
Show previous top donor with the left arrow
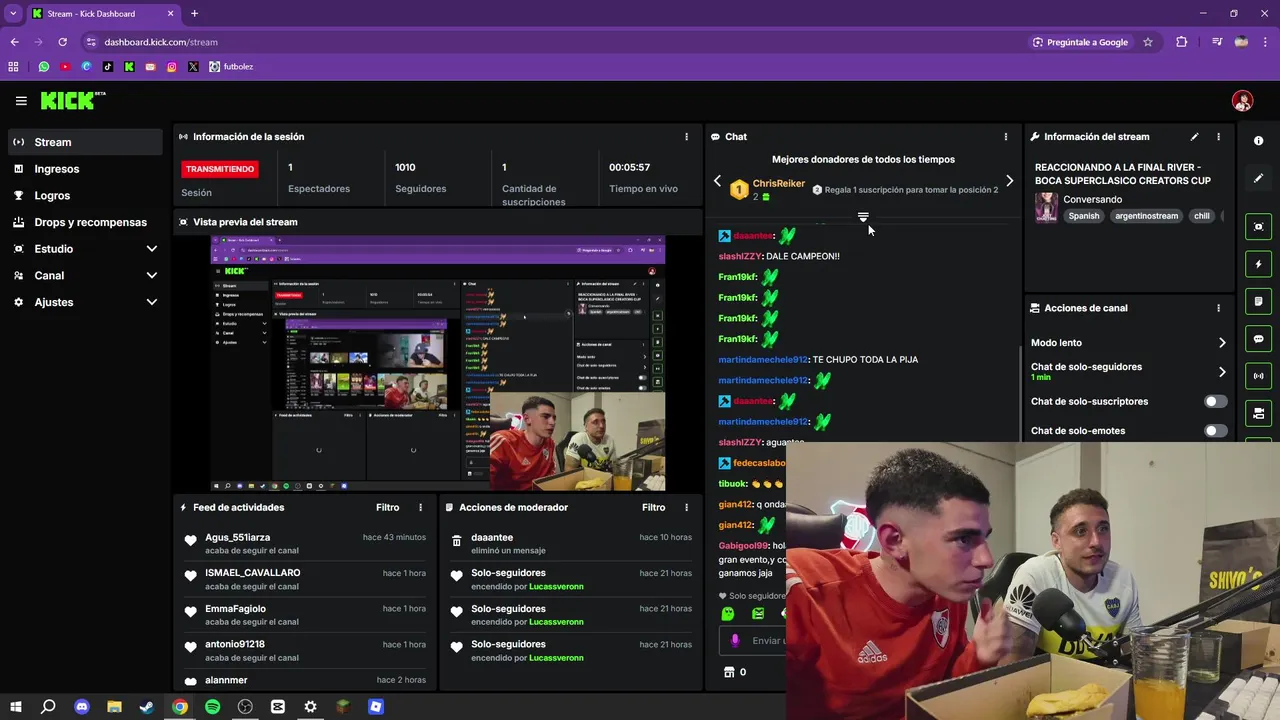click(x=717, y=181)
